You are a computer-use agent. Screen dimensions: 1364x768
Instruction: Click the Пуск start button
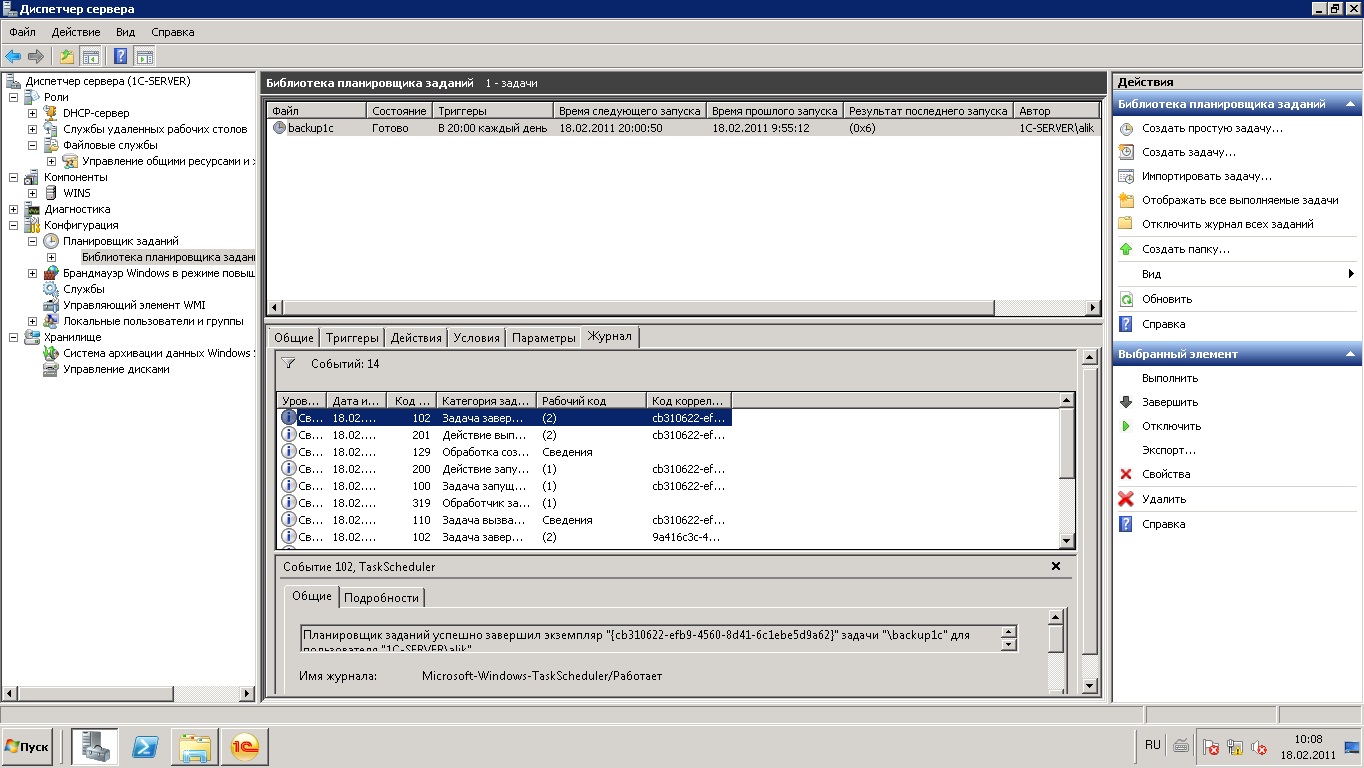[27, 746]
